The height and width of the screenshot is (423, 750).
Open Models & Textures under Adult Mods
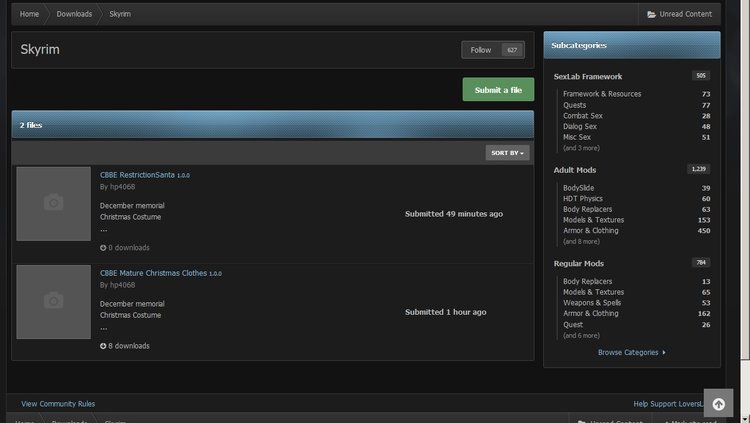594,220
